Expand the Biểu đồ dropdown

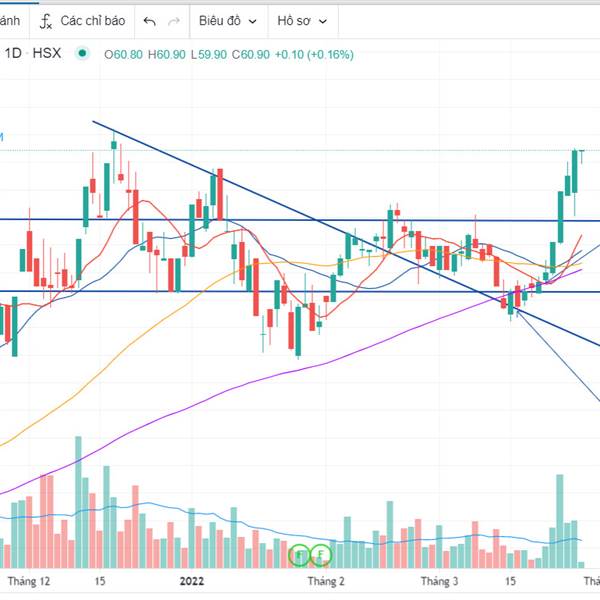coord(228,21)
